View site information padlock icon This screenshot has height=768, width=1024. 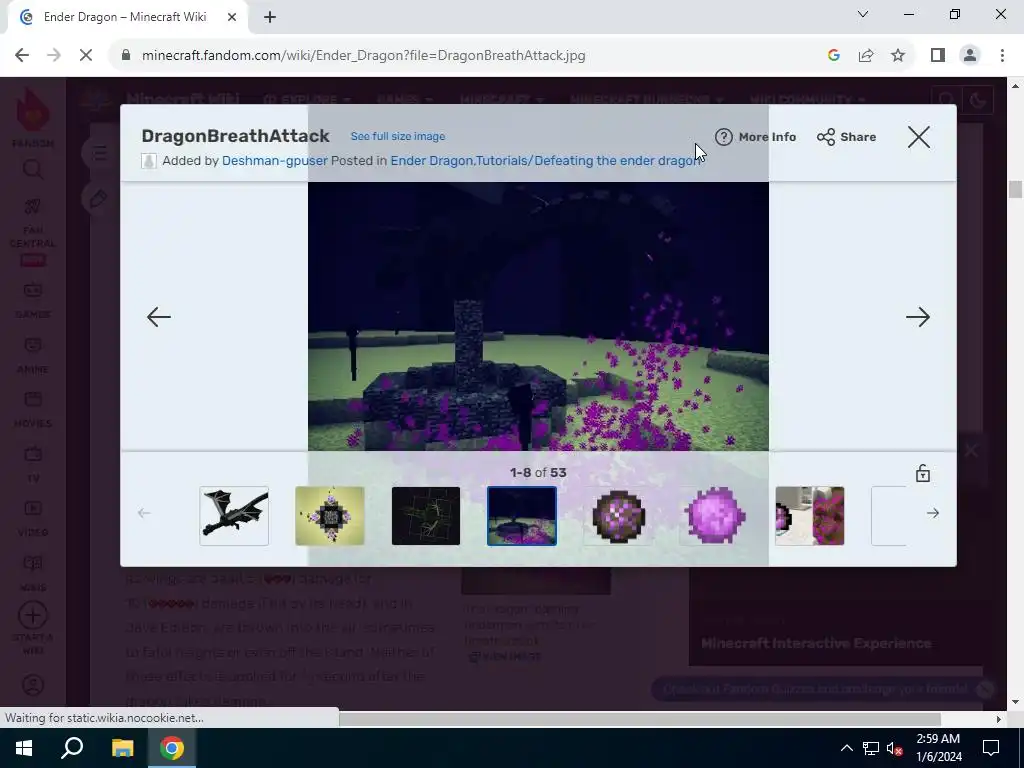tap(126, 56)
